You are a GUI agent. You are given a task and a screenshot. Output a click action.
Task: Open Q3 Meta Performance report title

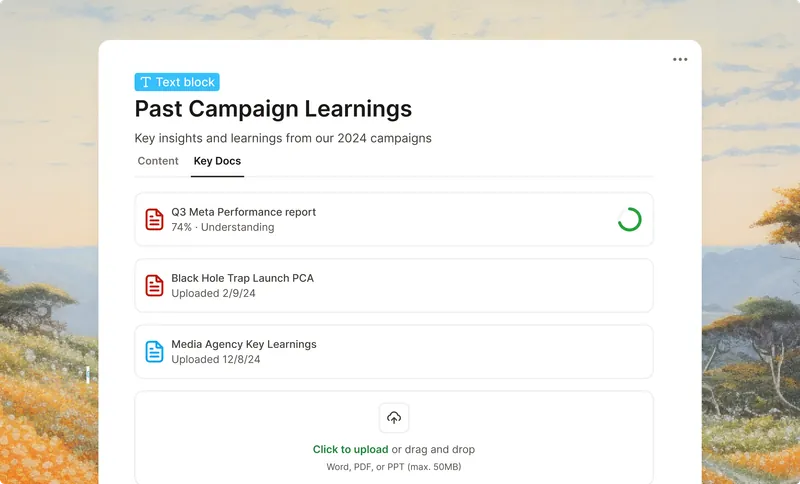(243, 212)
